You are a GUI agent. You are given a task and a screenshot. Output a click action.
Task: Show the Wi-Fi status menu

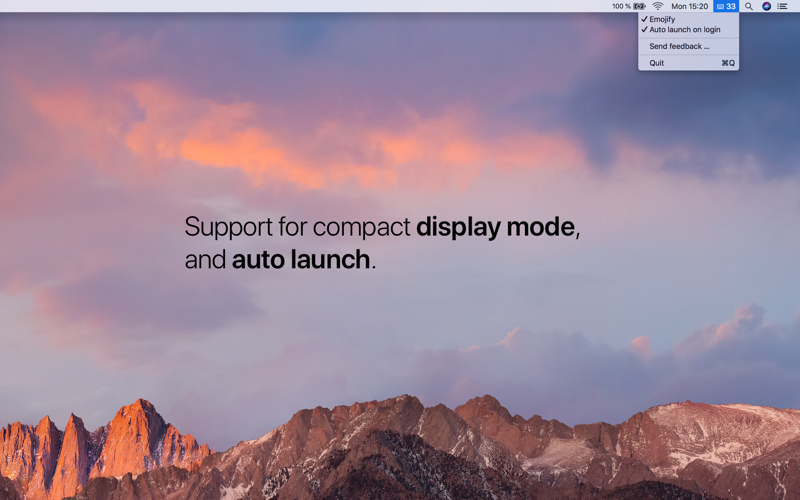coord(658,6)
